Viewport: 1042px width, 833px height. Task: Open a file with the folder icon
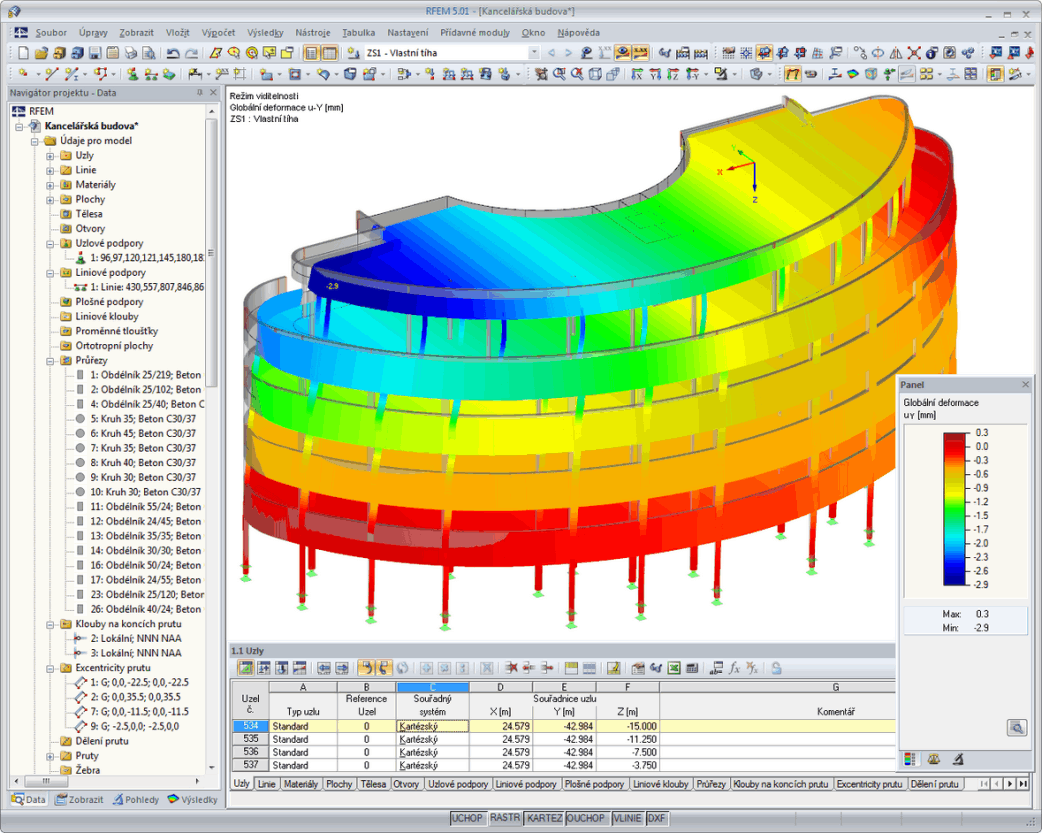41,53
